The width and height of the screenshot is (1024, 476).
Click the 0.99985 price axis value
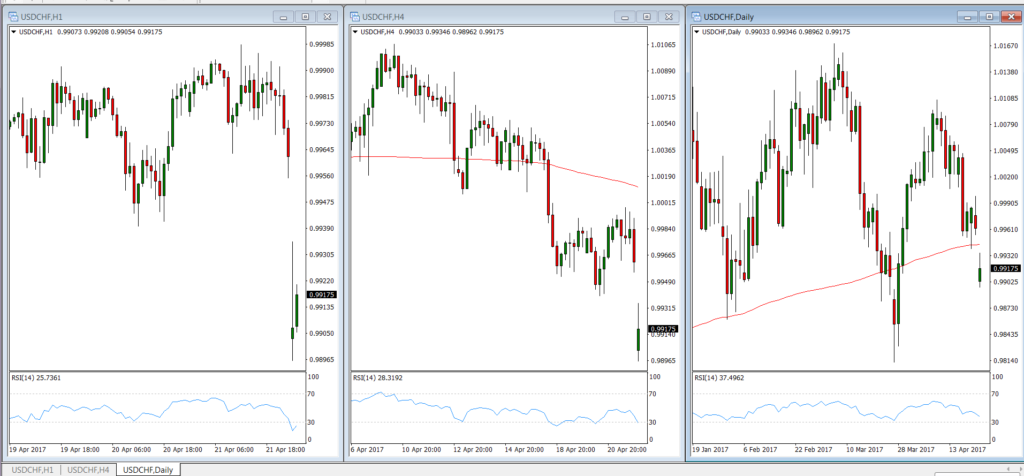click(321, 44)
